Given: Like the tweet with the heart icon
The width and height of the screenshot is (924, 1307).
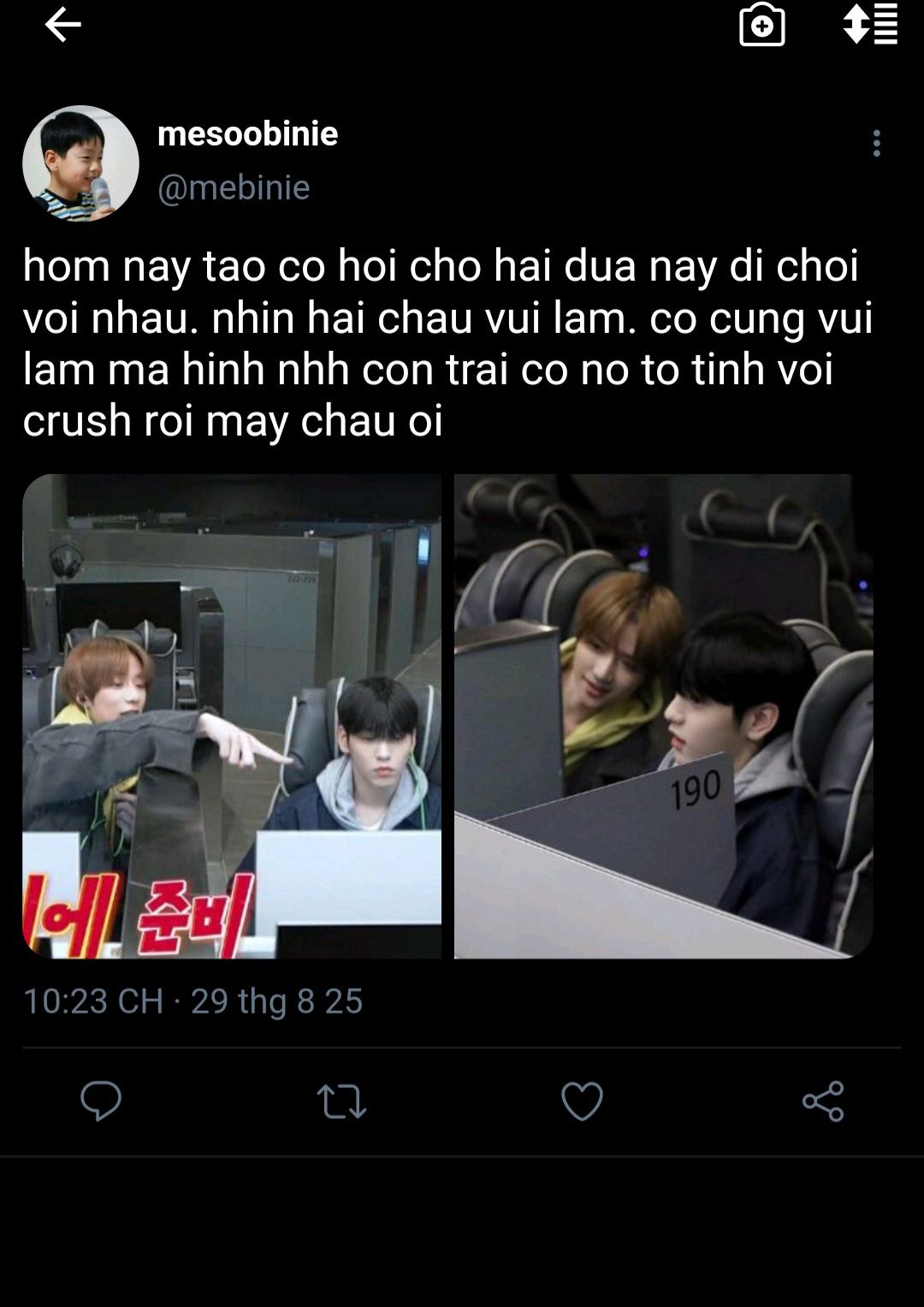Looking at the screenshot, I should coord(582,1101).
